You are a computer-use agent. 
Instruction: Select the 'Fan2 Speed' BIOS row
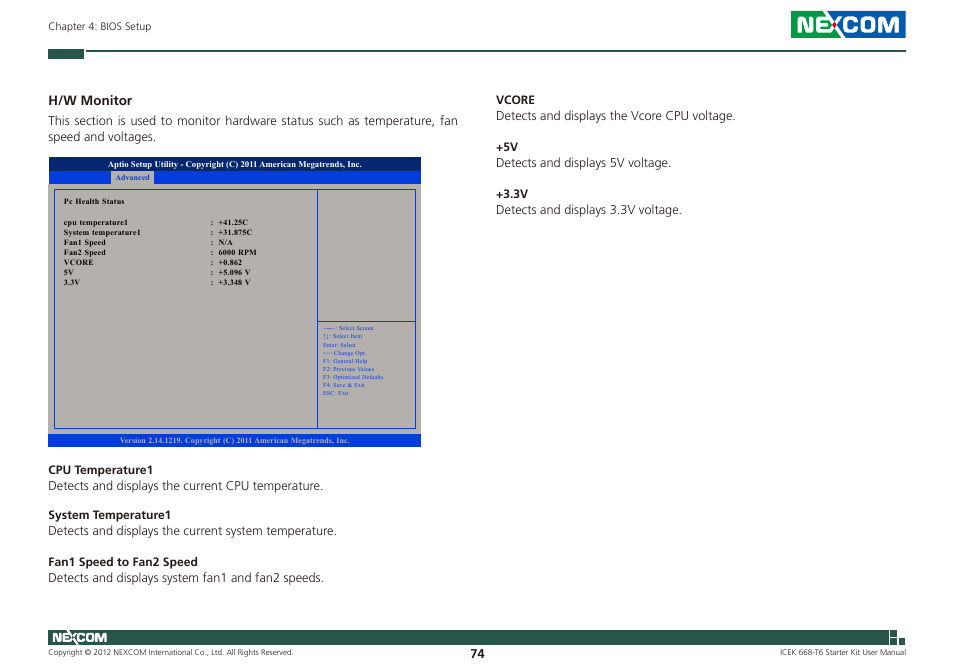[x=160, y=252]
